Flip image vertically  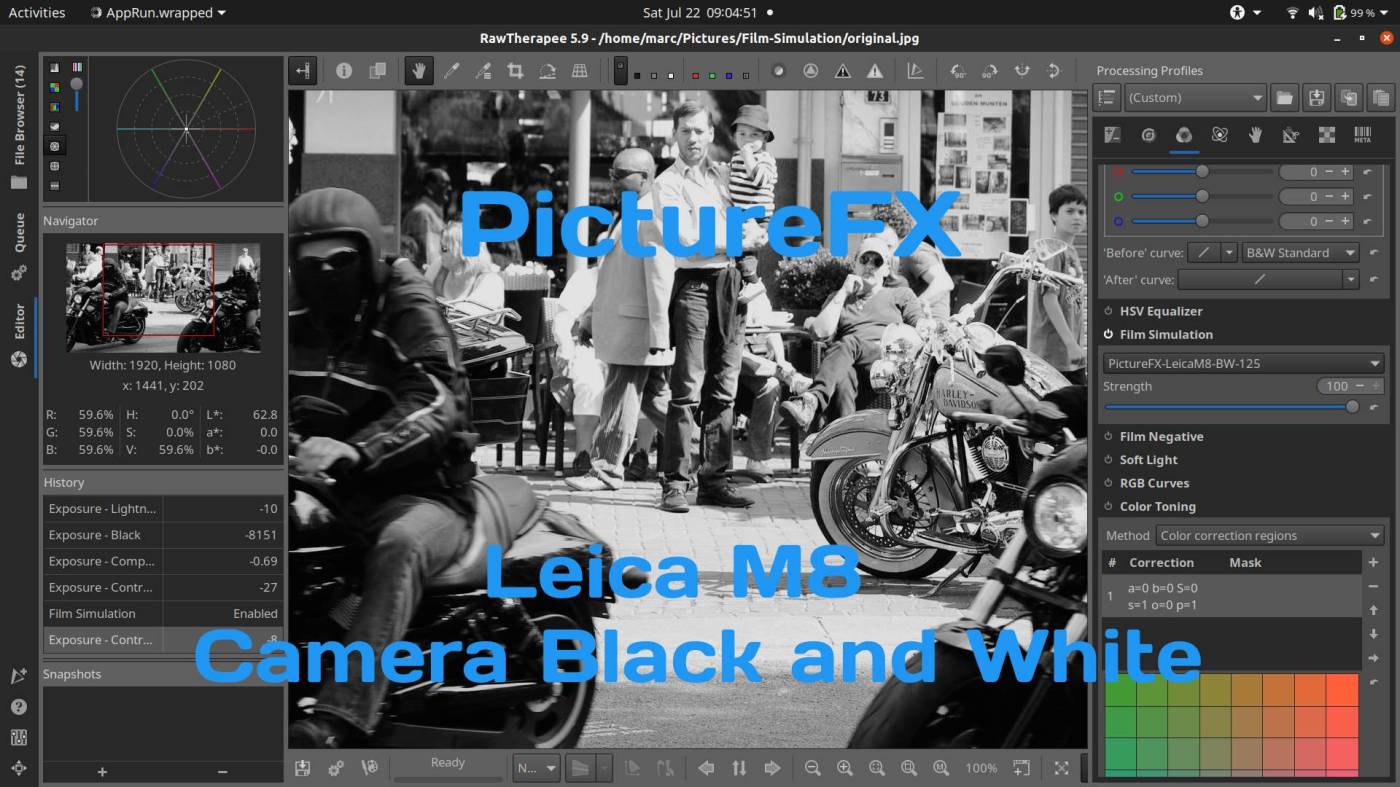click(1053, 71)
